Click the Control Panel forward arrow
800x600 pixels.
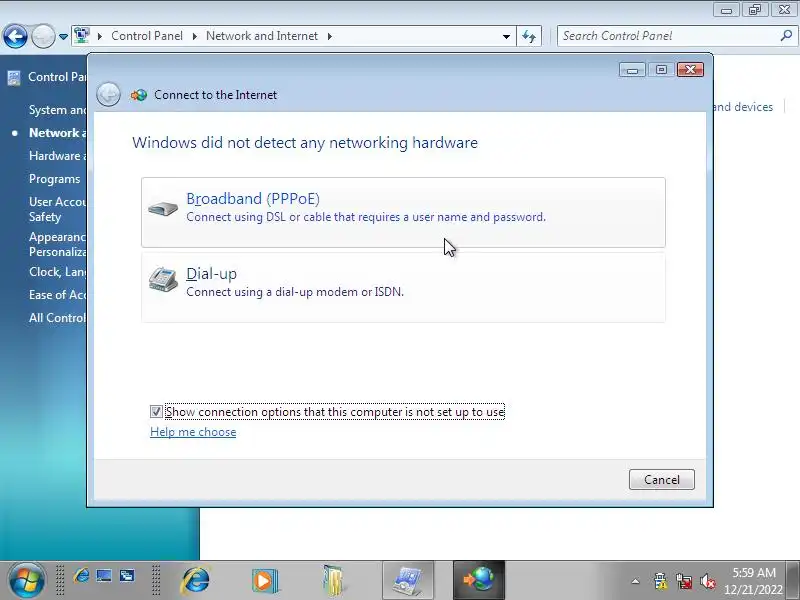[x=43, y=36]
